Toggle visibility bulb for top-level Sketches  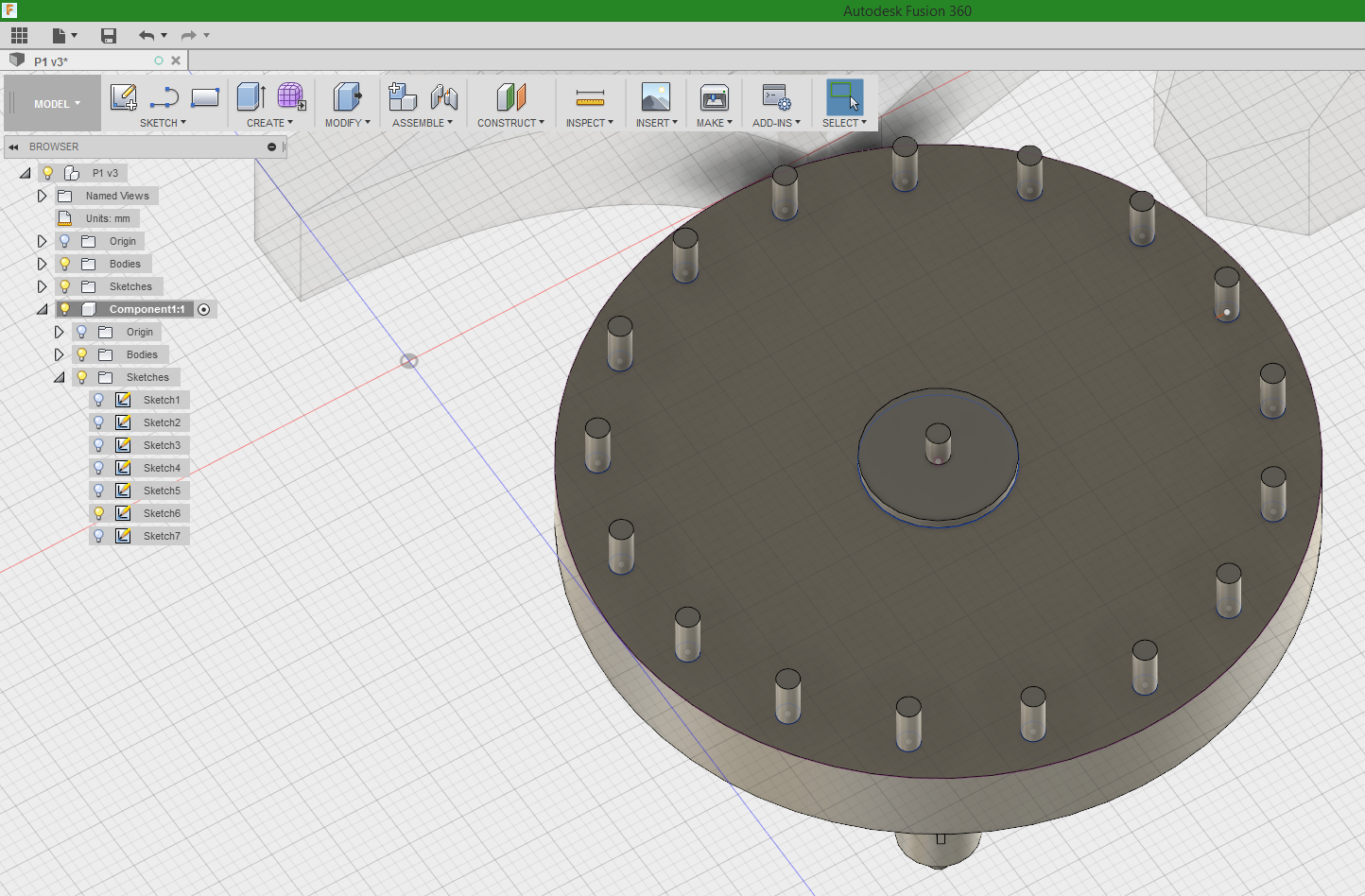point(64,286)
